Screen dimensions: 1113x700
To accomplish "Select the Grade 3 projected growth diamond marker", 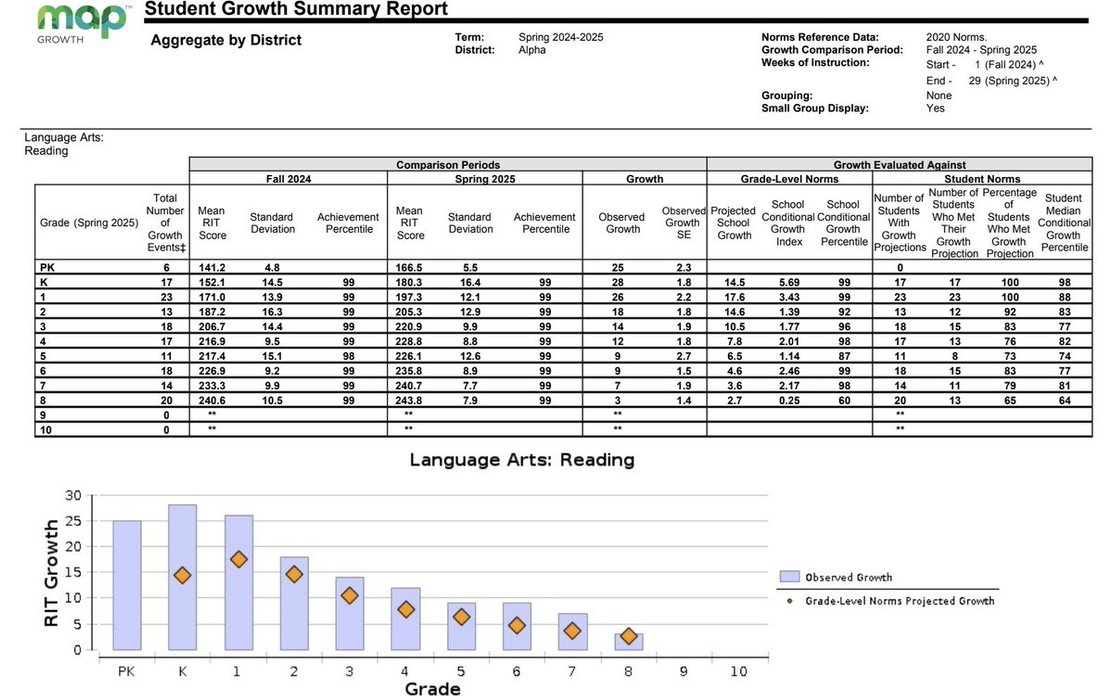I will pyautogui.click(x=349, y=596).
